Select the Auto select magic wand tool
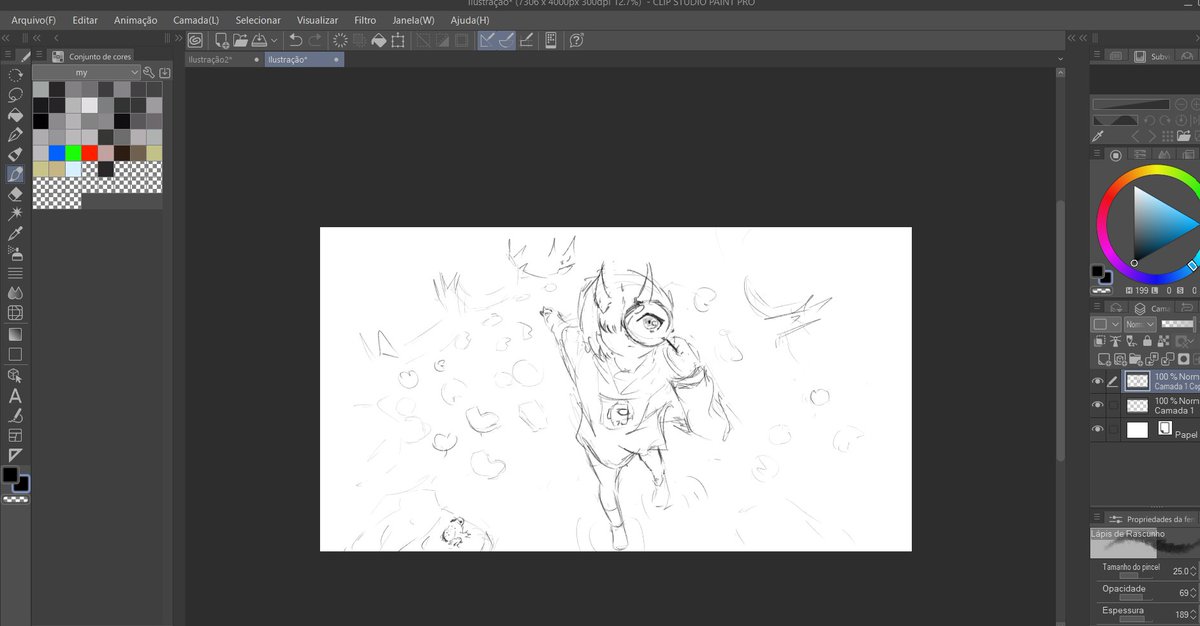1200x626 pixels. coord(15,213)
